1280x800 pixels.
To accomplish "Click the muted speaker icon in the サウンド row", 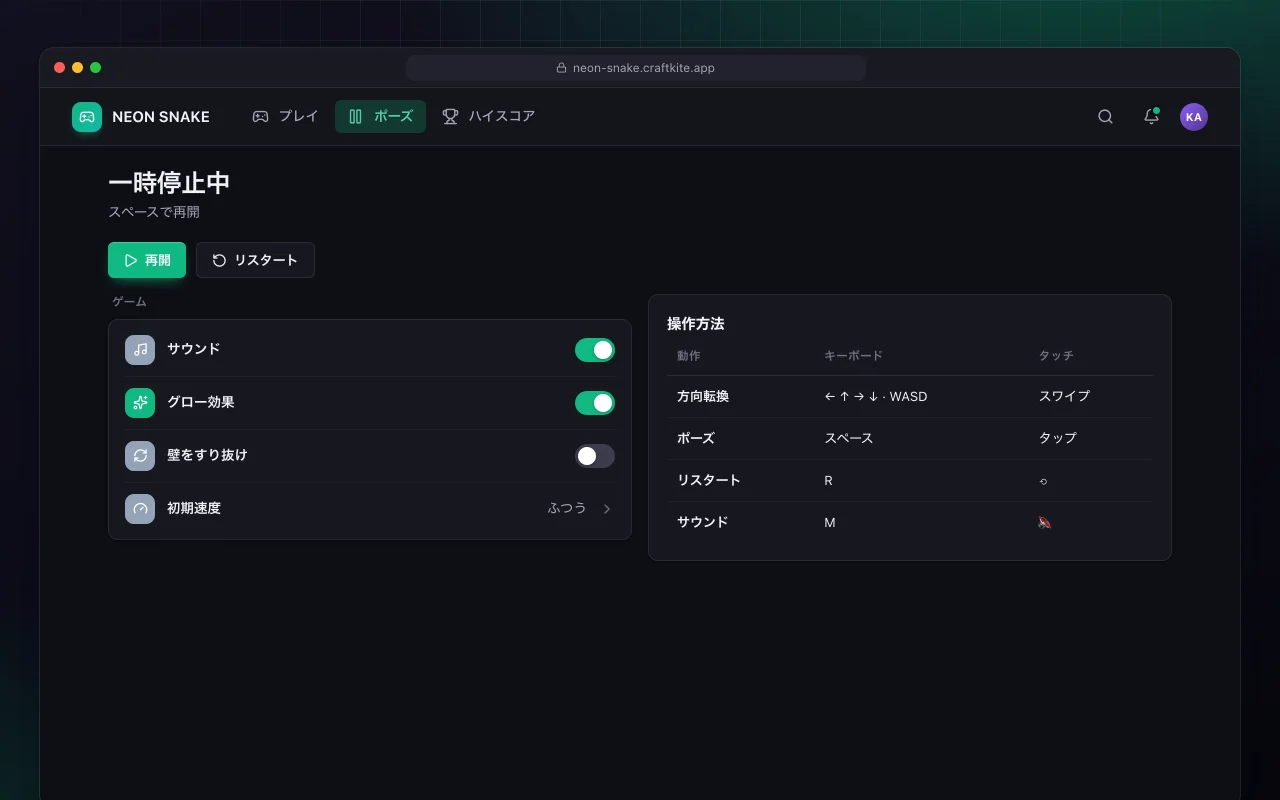I will (x=1045, y=522).
